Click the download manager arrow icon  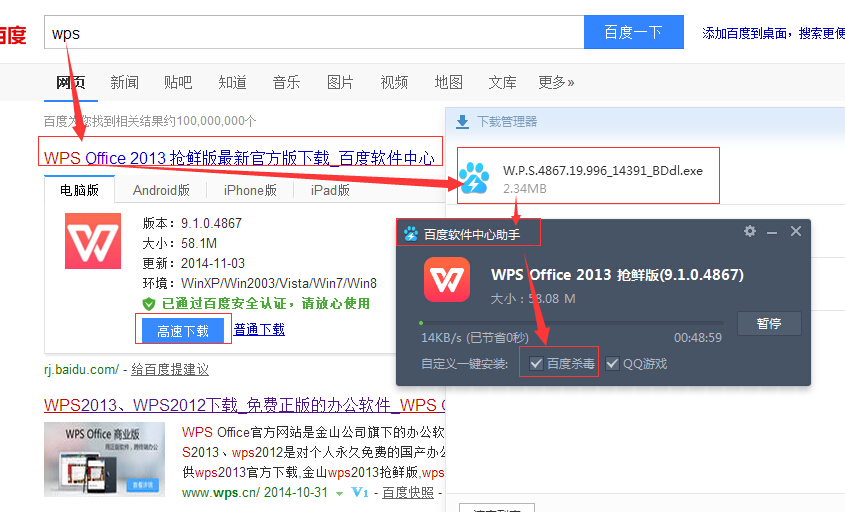(x=462, y=122)
